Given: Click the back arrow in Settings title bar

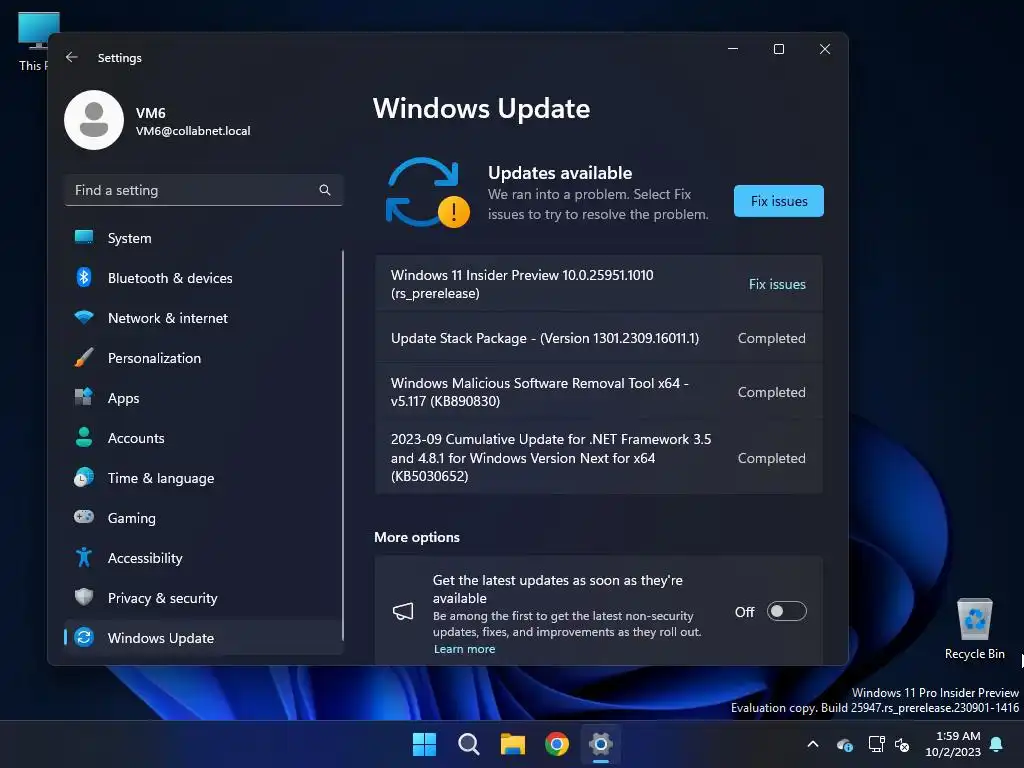Looking at the screenshot, I should coord(72,57).
